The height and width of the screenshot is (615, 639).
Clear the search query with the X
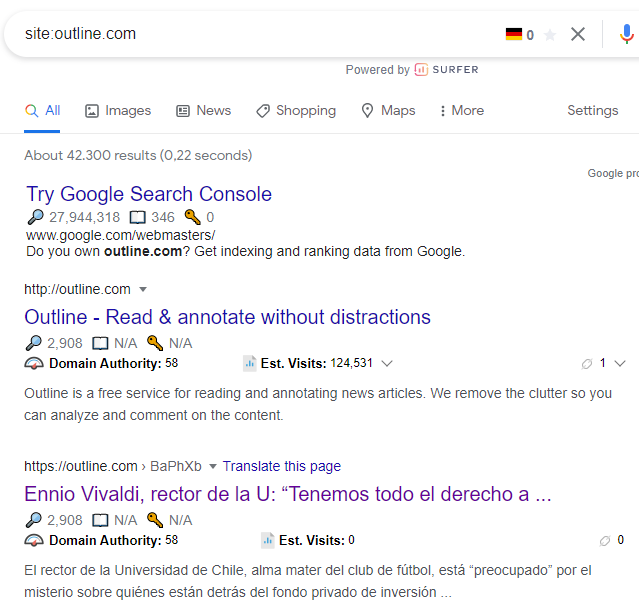[578, 34]
